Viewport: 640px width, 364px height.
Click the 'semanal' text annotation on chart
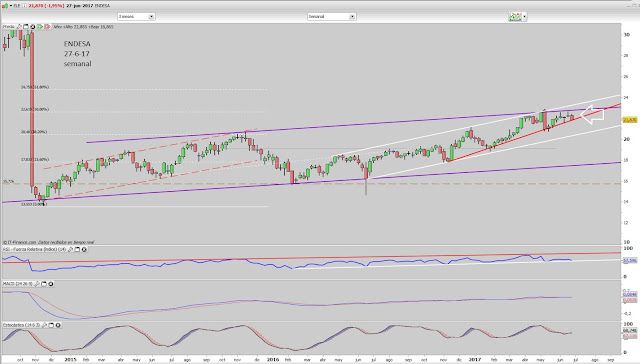(78, 64)
